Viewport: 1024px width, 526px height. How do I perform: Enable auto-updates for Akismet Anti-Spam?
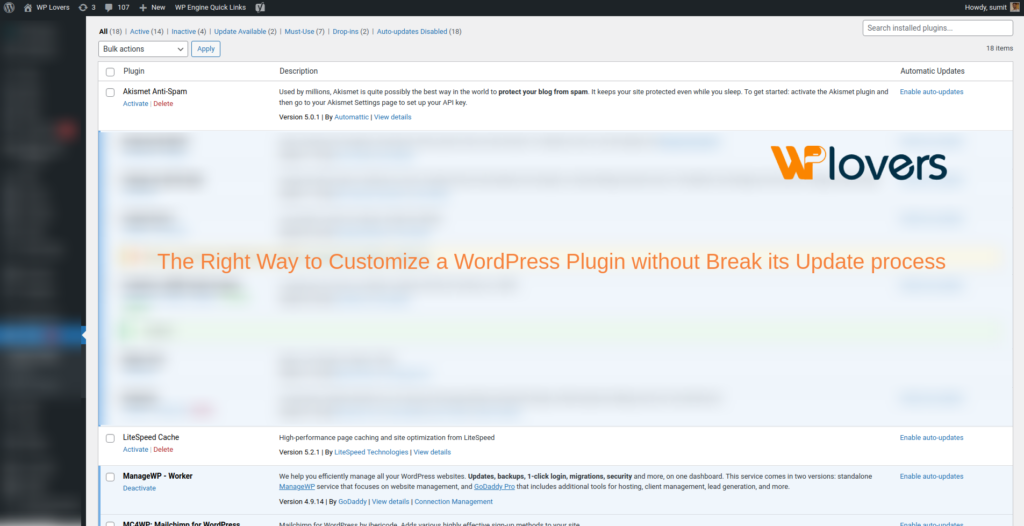931,92
